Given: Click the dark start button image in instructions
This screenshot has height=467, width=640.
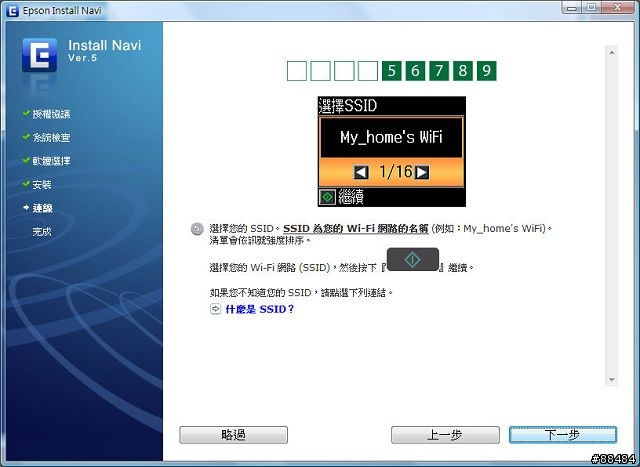Looking at the screenshot, I should click(x=413, y=259).
